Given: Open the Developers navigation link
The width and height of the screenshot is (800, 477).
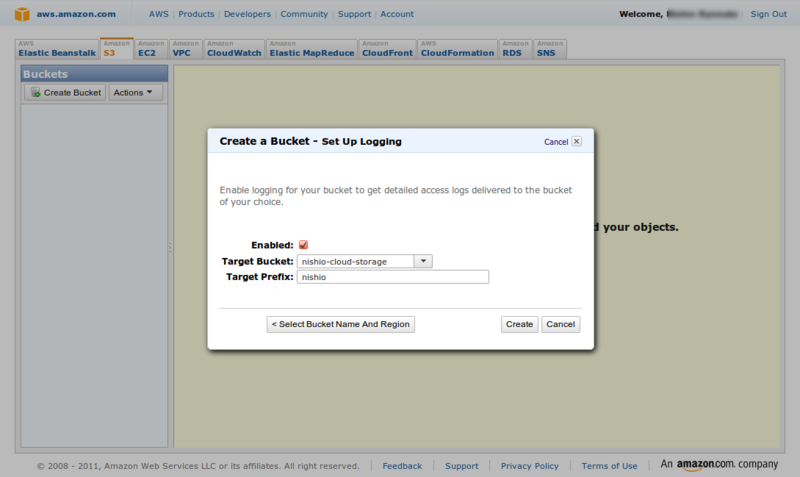Looking at the screenshot, I should coord(247,14).
